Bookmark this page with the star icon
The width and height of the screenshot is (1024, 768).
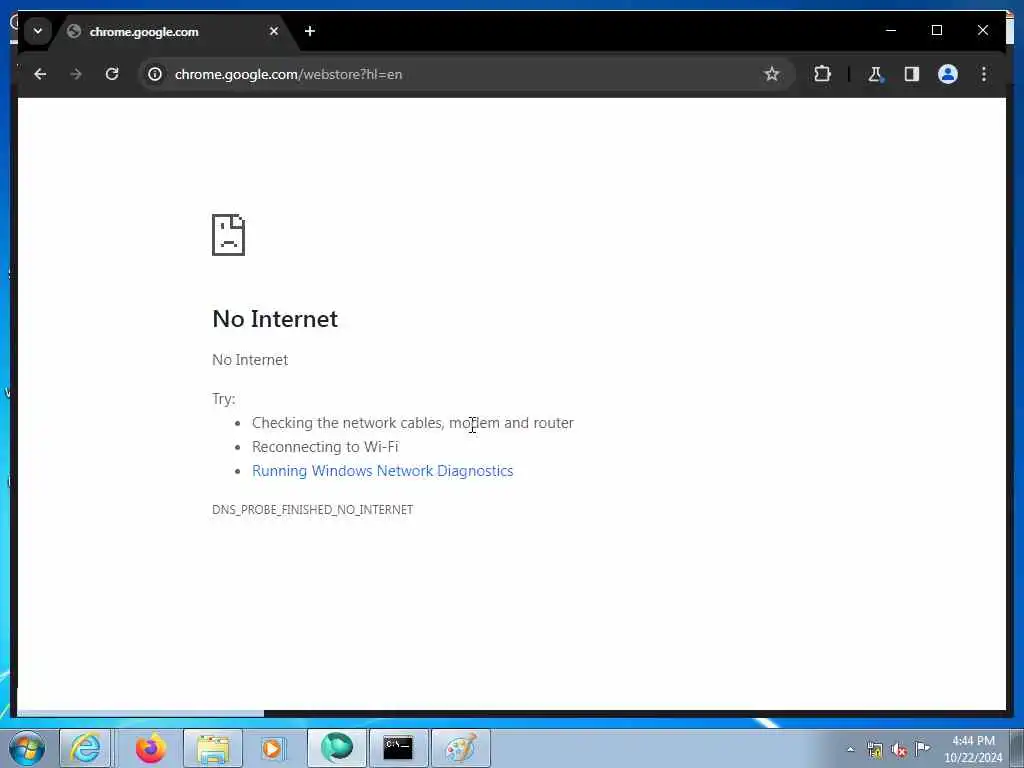coord(772,74)
